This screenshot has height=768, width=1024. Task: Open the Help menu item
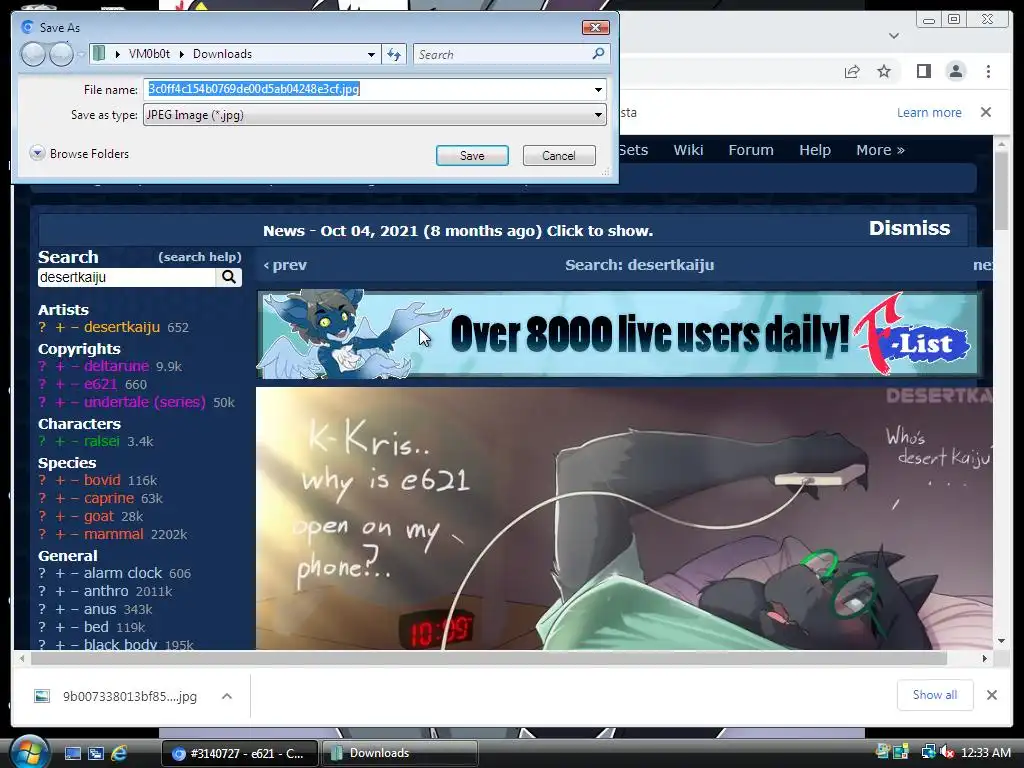814,150
